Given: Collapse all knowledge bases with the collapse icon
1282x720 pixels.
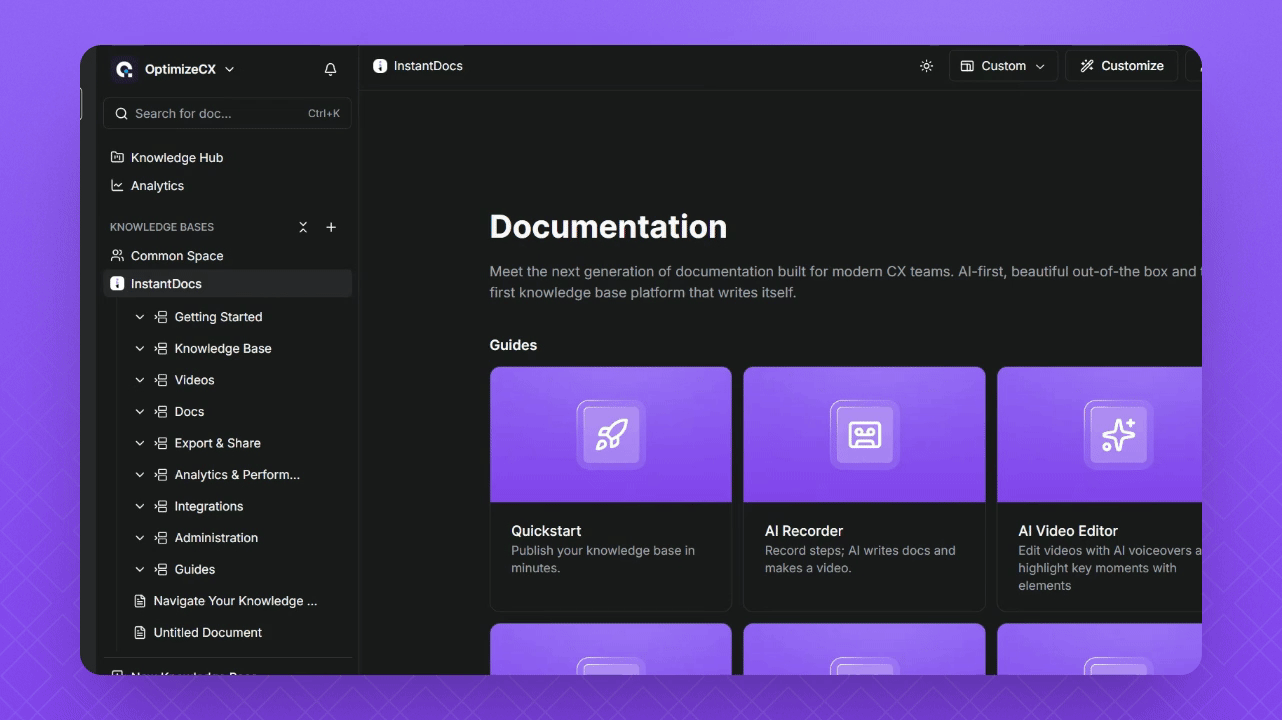Looking at the screenshot, I should pyautogui.click(x=303, y=227).
